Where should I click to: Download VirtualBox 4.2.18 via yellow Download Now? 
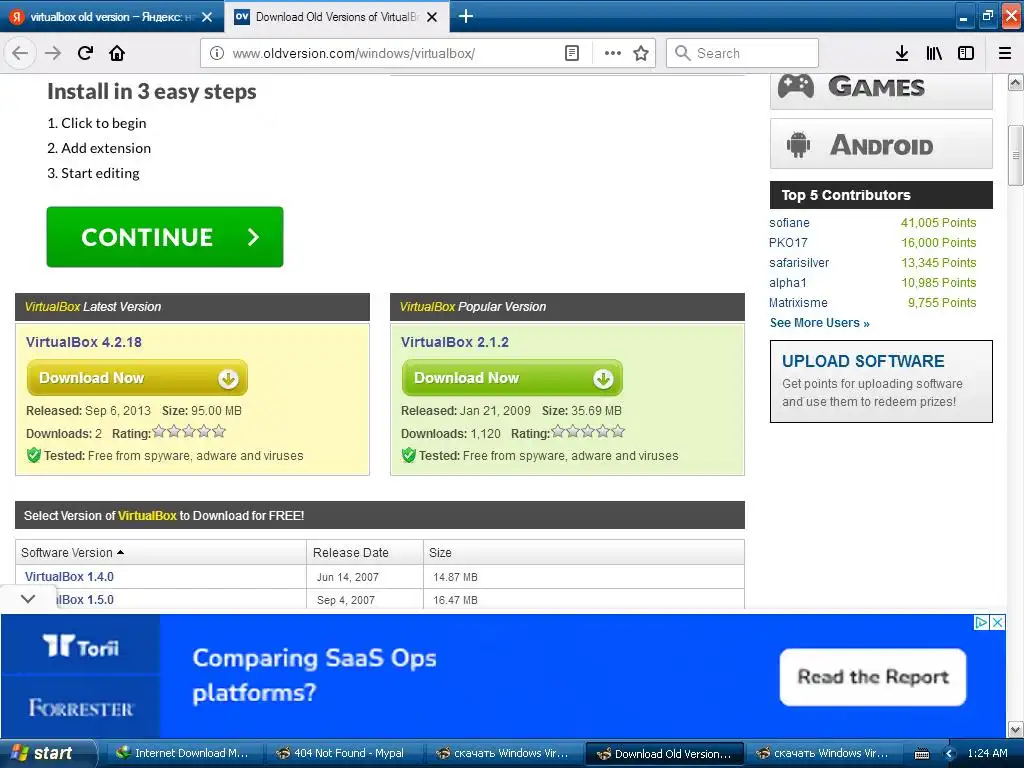[x=137, y=377]
